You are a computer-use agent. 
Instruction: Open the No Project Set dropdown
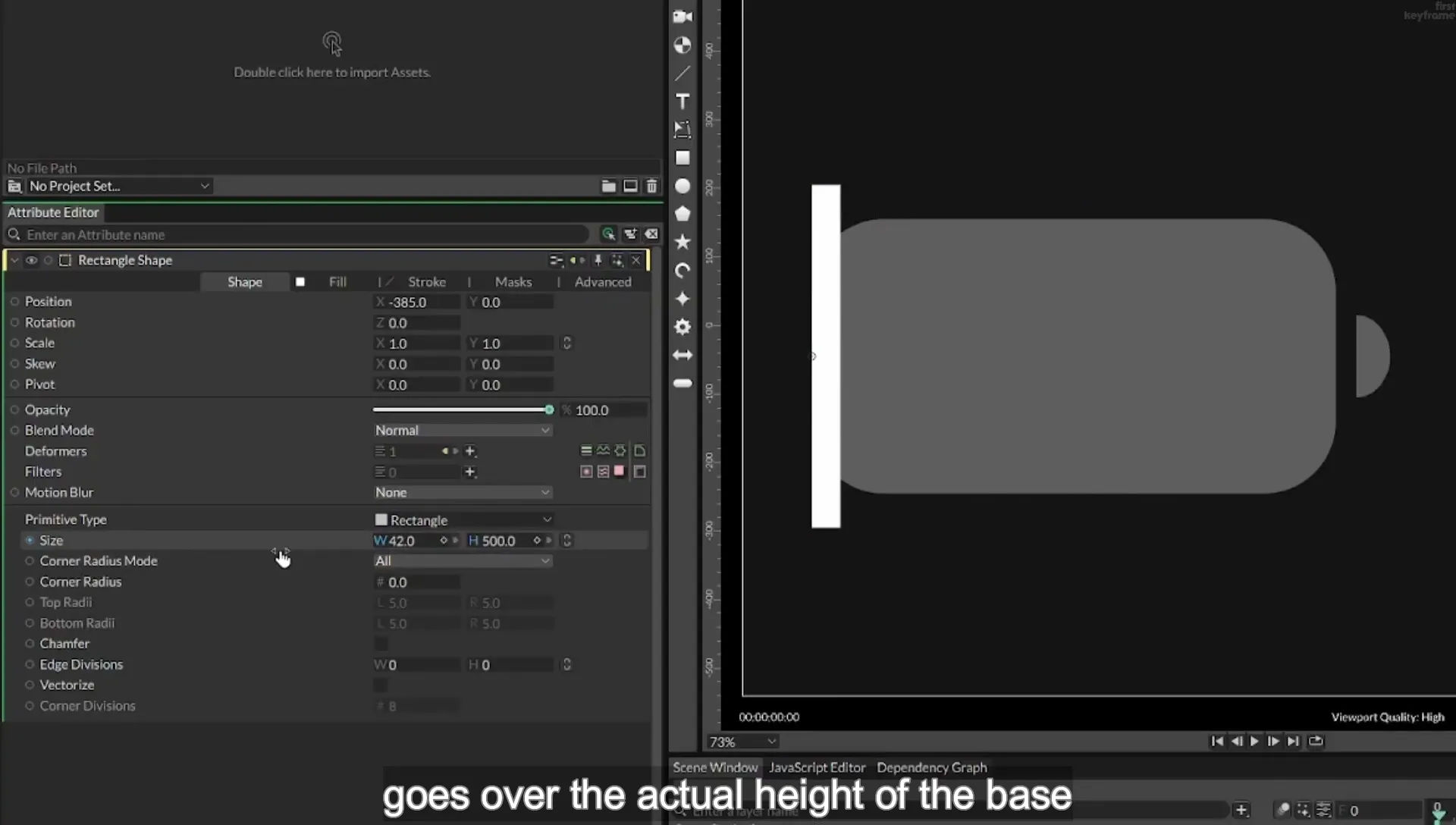pos(118,186)
